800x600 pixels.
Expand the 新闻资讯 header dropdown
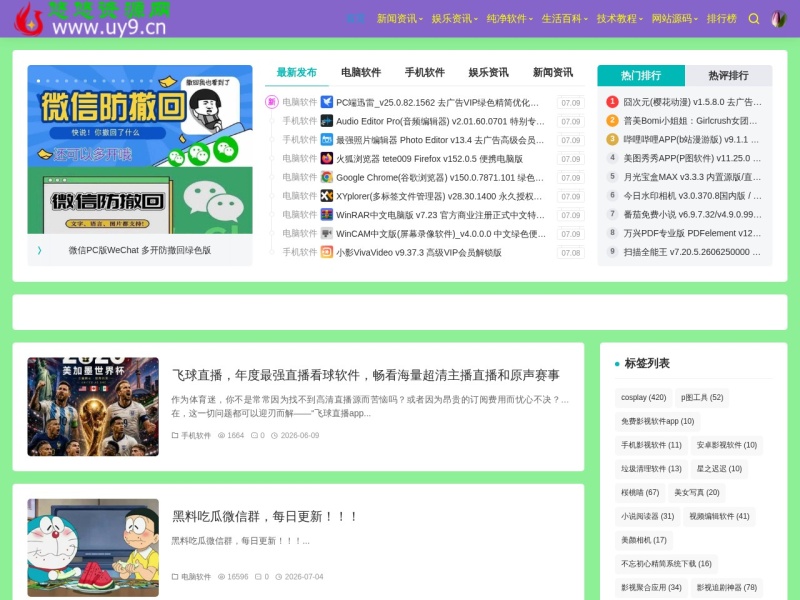click(x=399, y=19)
